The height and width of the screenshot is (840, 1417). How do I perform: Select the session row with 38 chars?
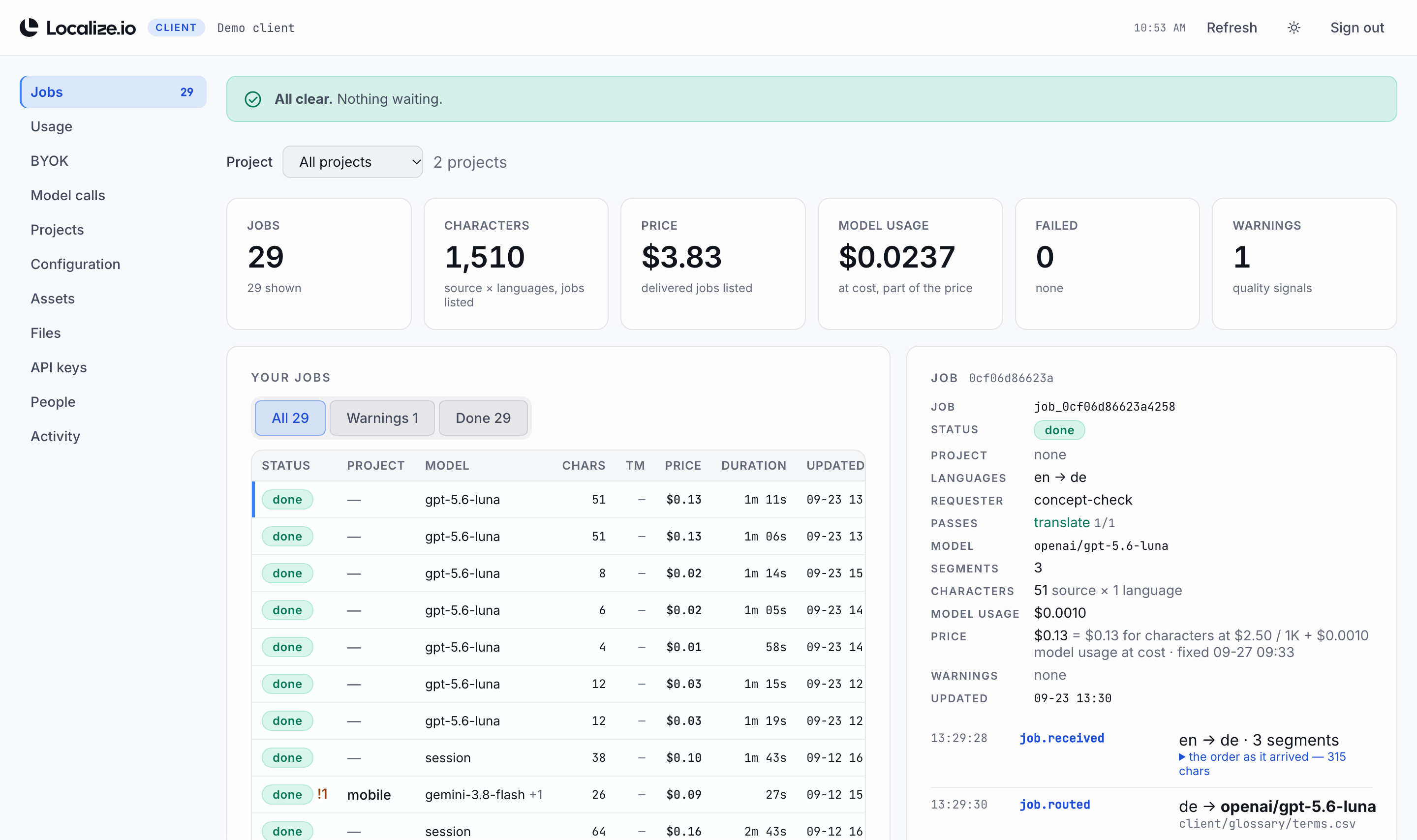pos(558,757)
